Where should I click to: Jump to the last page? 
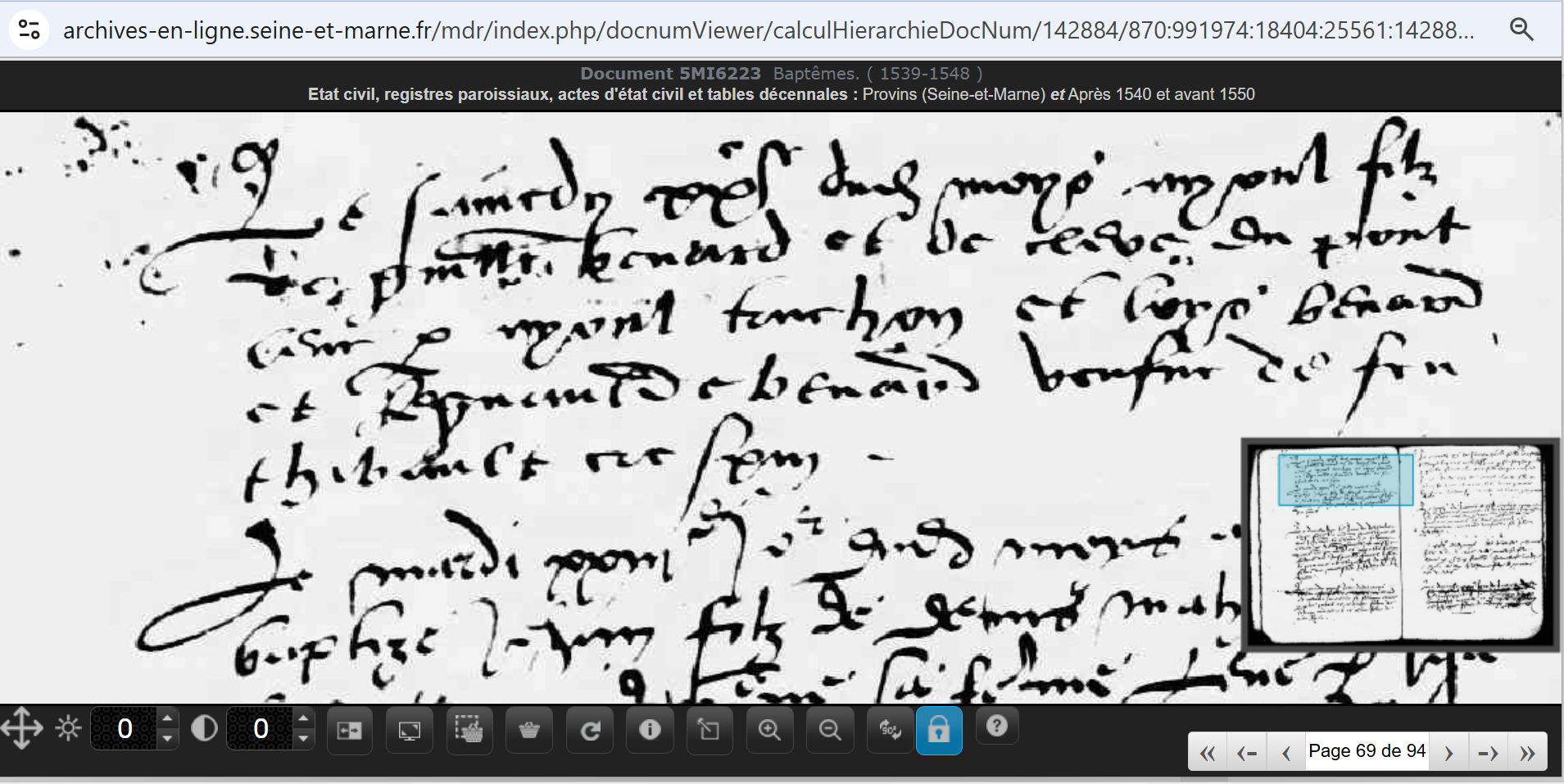[x=1527, y=752]
